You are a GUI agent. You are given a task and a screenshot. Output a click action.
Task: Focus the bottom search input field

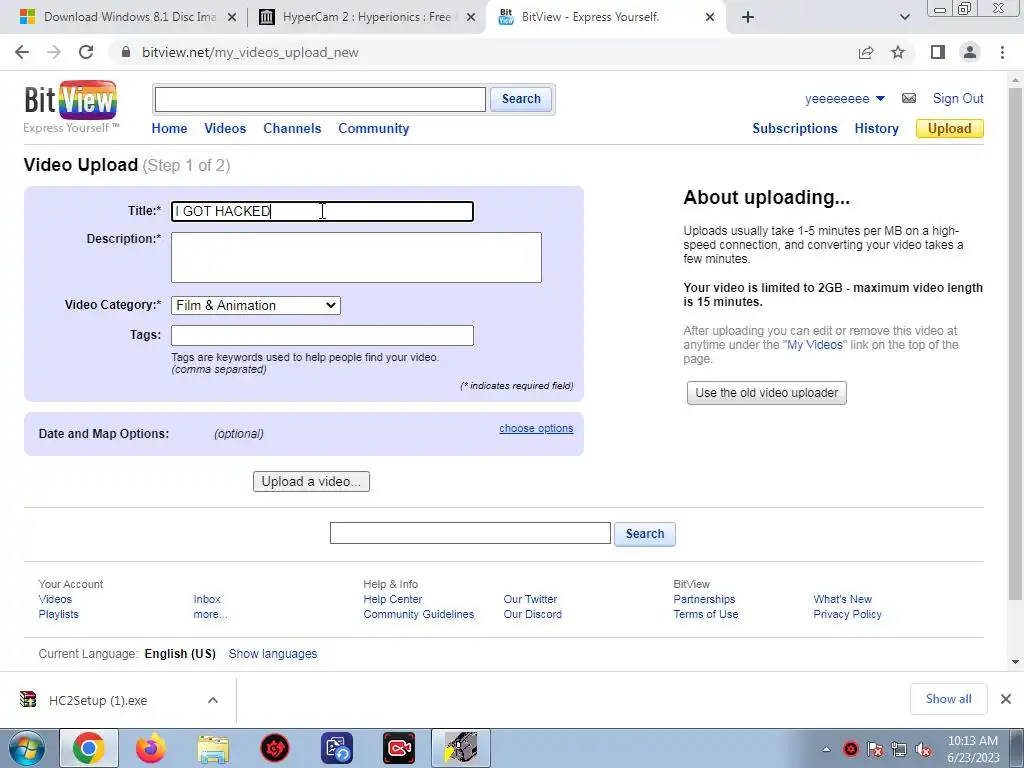point(470,533)
